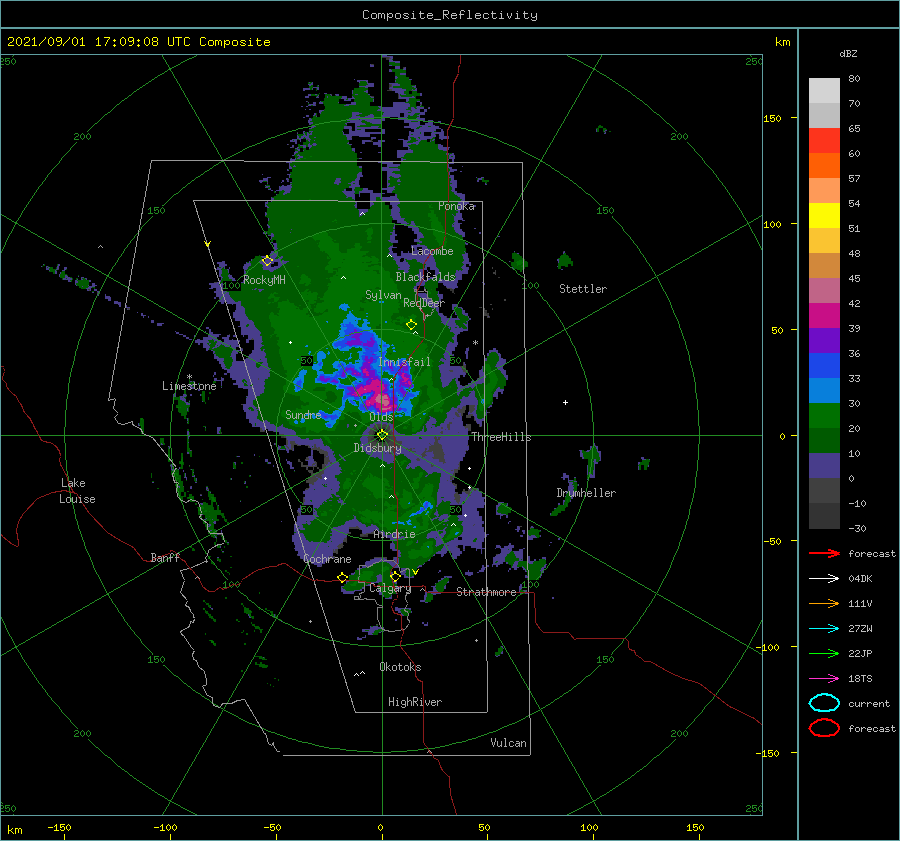Click the Ponoka city label

point(456,206)
